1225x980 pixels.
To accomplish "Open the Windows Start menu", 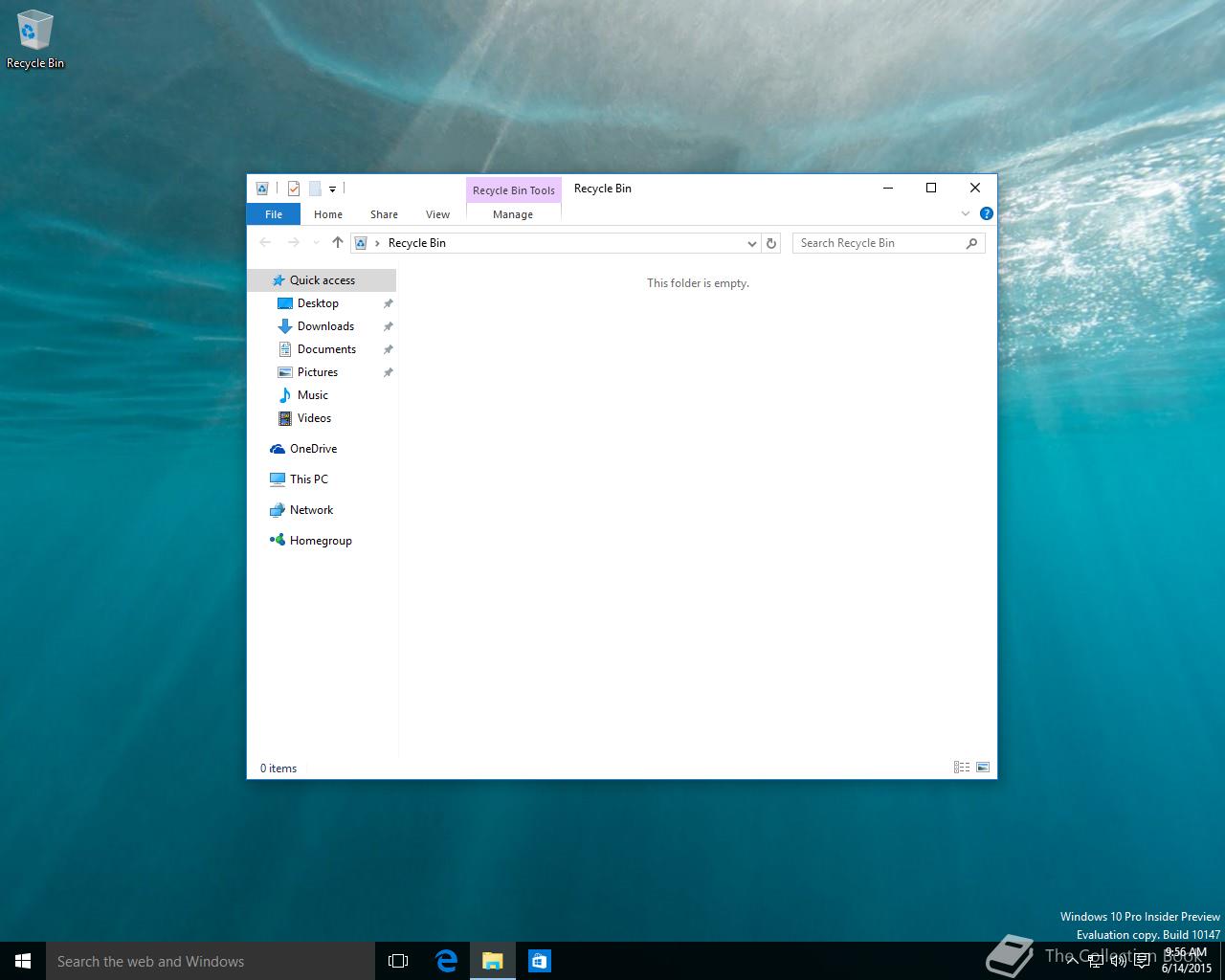I will [x=23, y=961].
